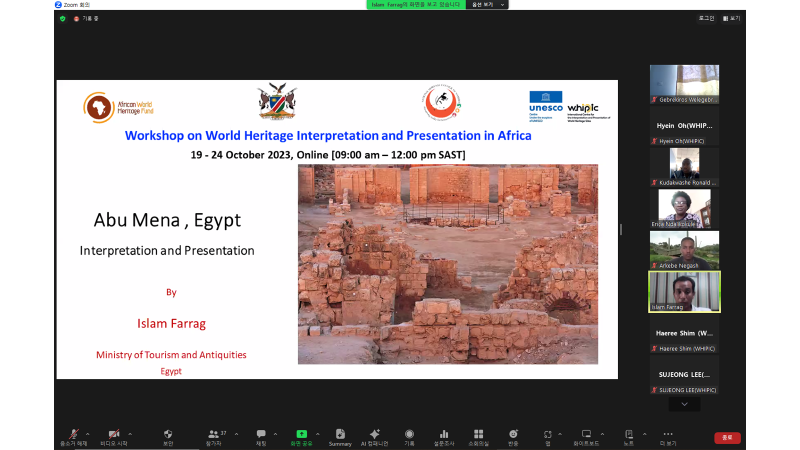Viewport: 800px width, 450px height.
Task: Expand participants options arrow
Action: point(236,434)
